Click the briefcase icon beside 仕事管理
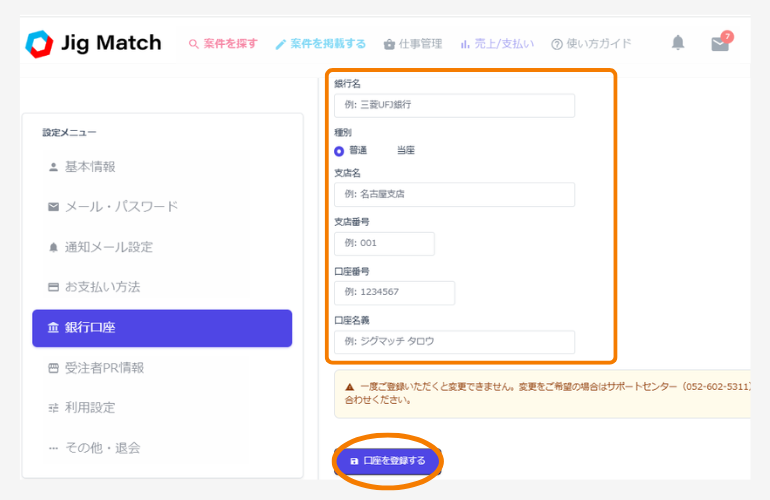This screenshot has width=770, height=500. coord(389,44)
